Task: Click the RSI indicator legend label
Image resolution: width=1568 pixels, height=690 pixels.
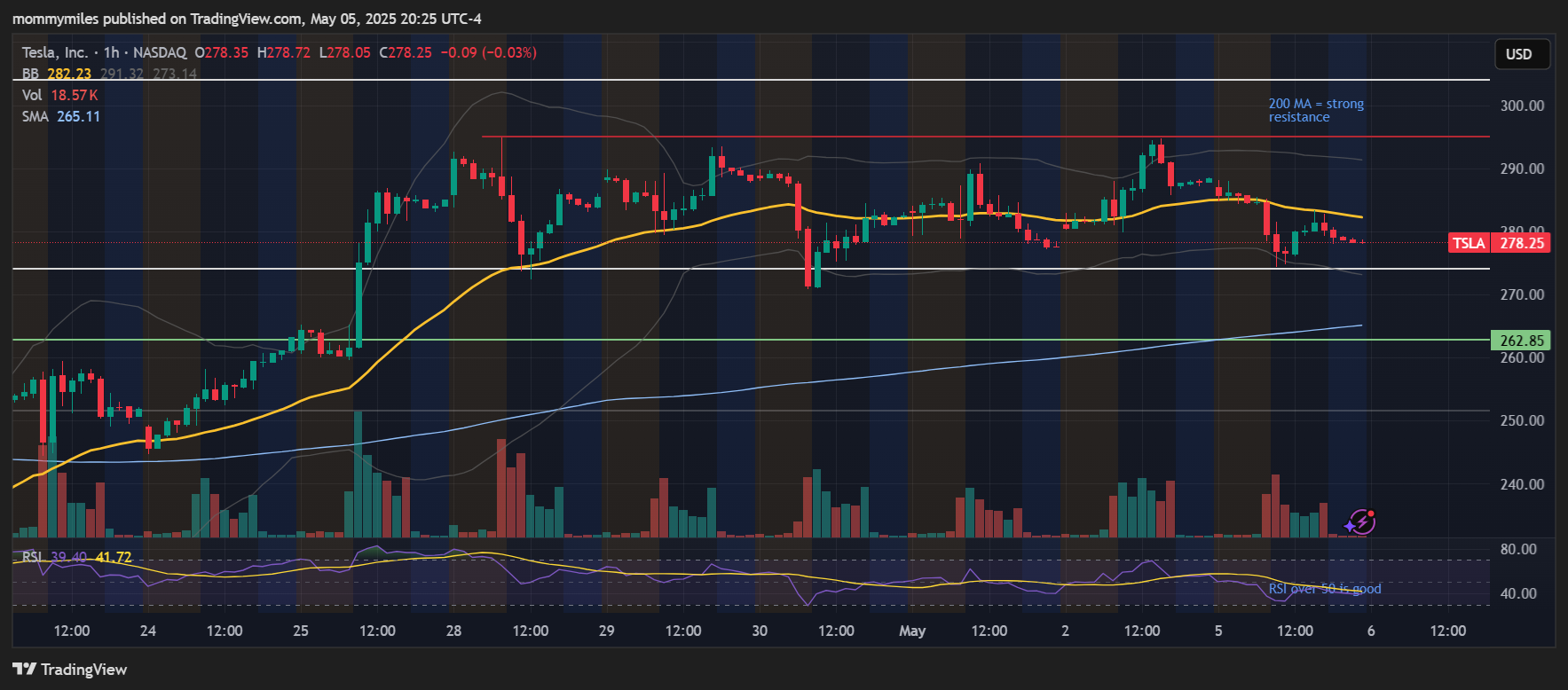Action: tap(32, 557)
